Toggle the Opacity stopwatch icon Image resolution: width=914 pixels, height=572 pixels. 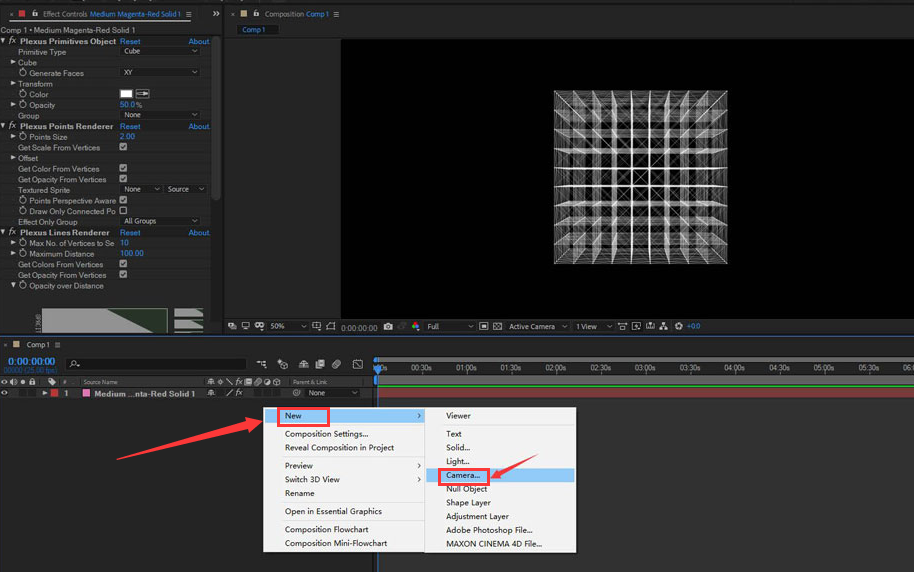point(22,105)
